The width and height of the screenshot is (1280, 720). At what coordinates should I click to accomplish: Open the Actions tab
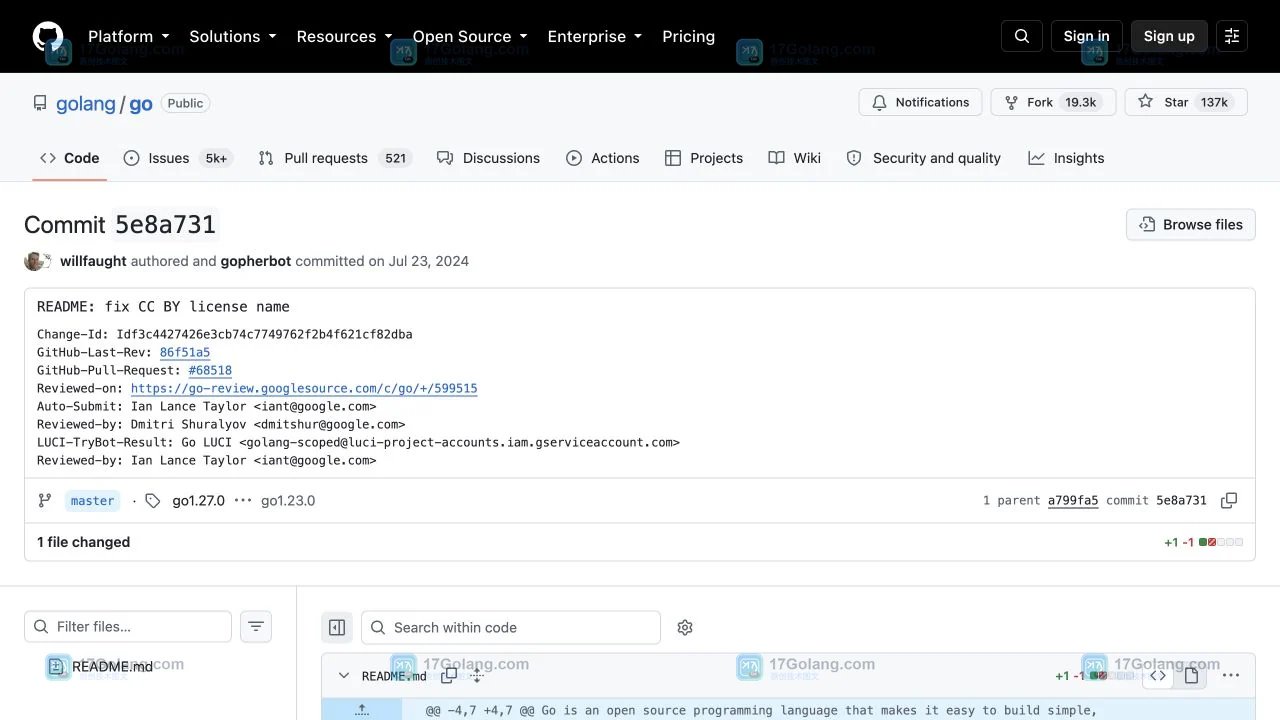click(602, 158)
